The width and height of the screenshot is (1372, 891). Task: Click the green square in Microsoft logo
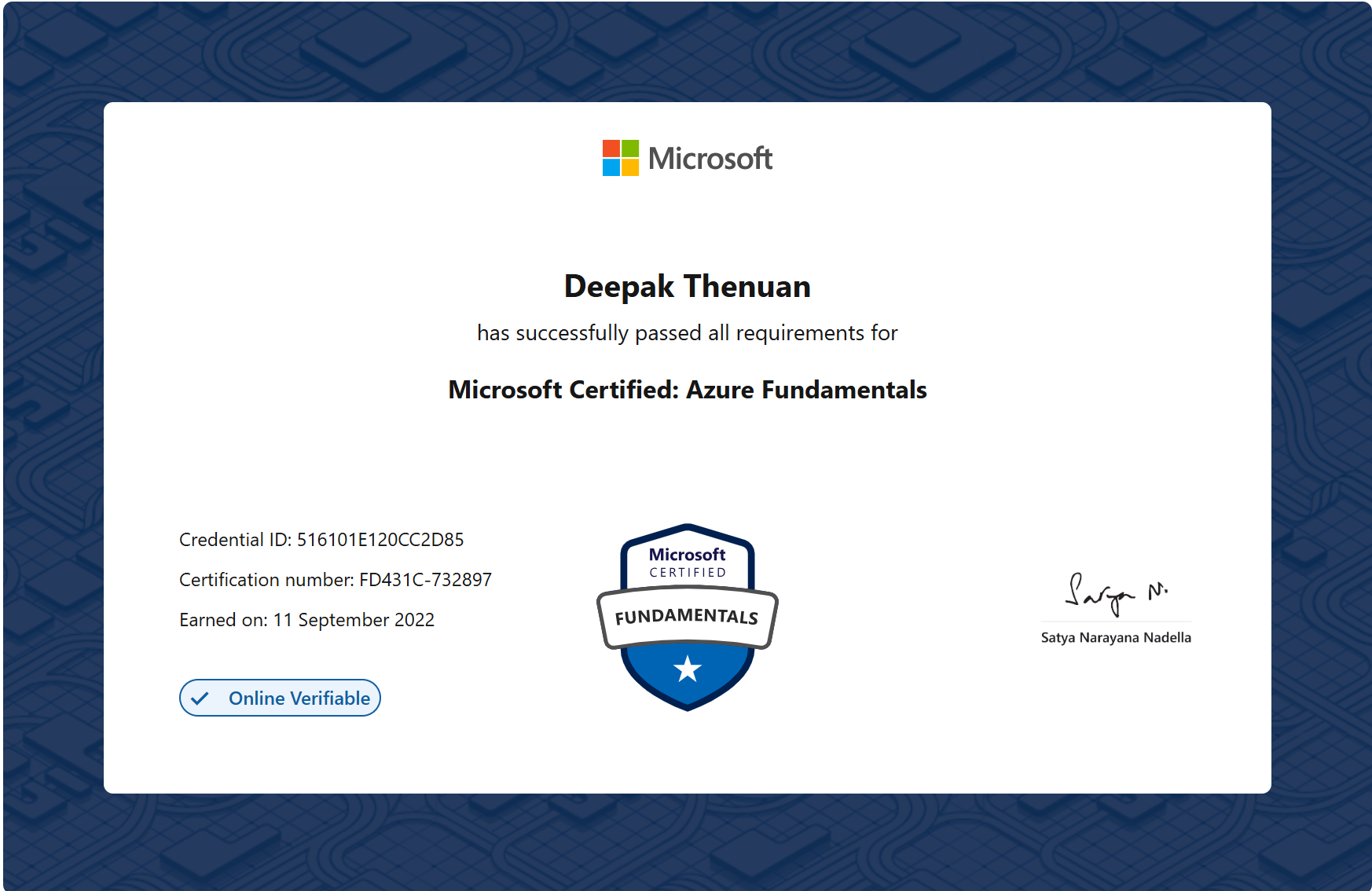(630, 148)
